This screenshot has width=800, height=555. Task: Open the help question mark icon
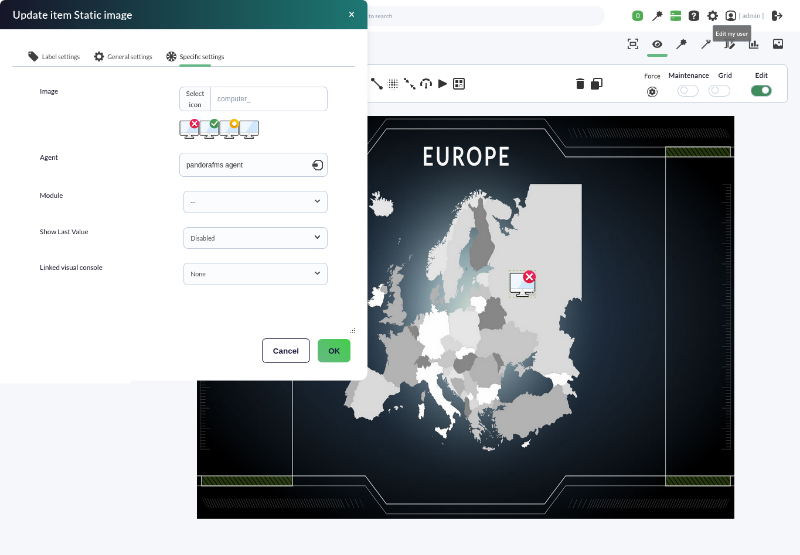tap(694, 16)
